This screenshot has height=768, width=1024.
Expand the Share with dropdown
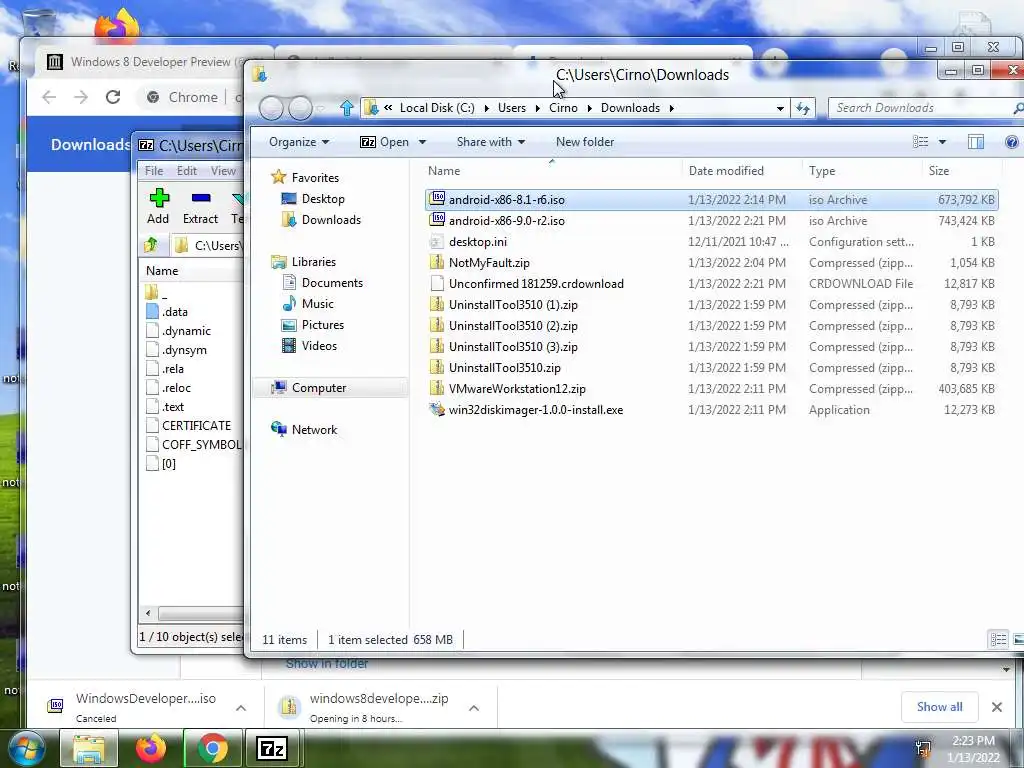pos(490,142)
